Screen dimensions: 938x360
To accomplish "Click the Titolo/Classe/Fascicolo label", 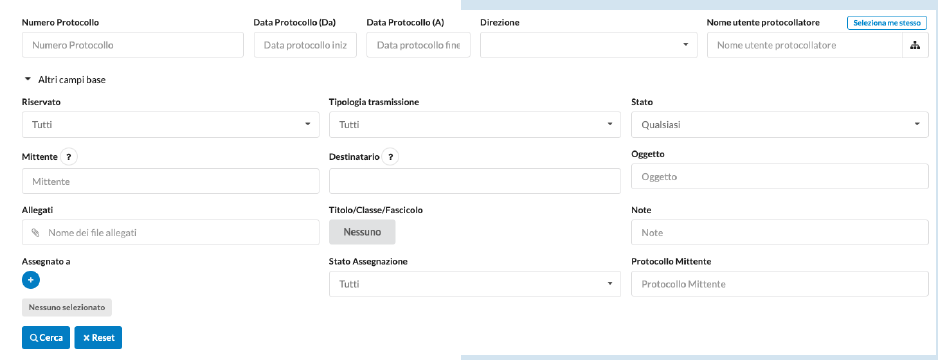I will [376, 210].
